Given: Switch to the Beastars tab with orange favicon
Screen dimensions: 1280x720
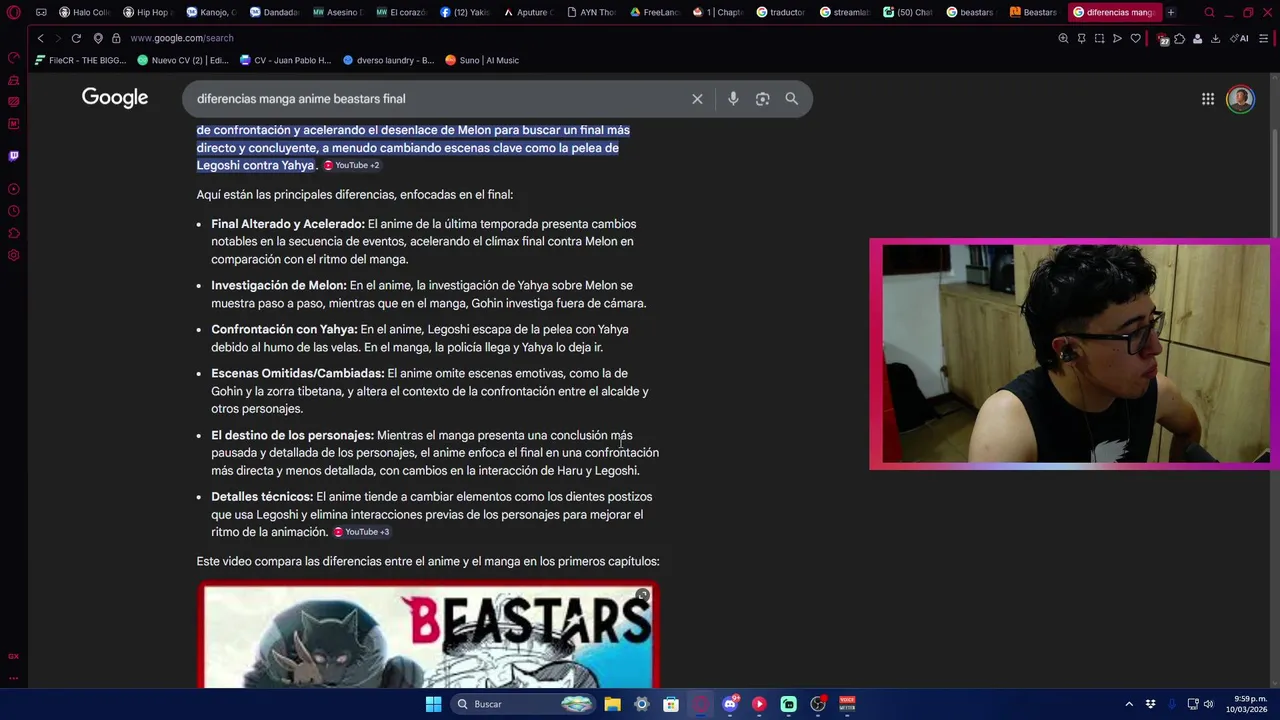Looking at the screenshot, I should (1033, 12).
